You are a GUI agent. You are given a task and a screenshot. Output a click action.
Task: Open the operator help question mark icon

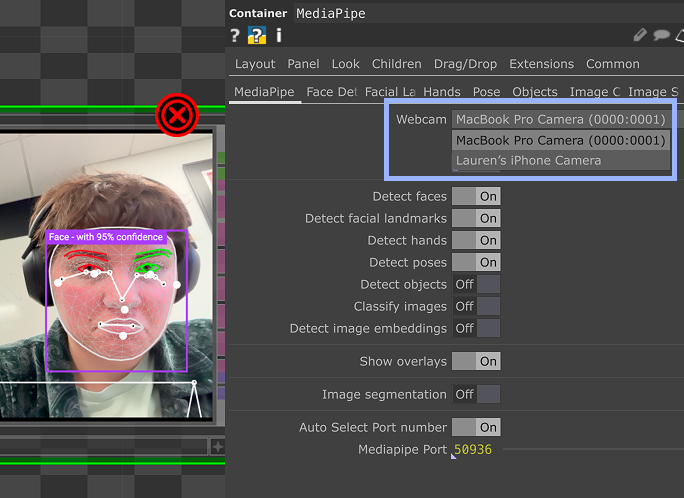235,35
